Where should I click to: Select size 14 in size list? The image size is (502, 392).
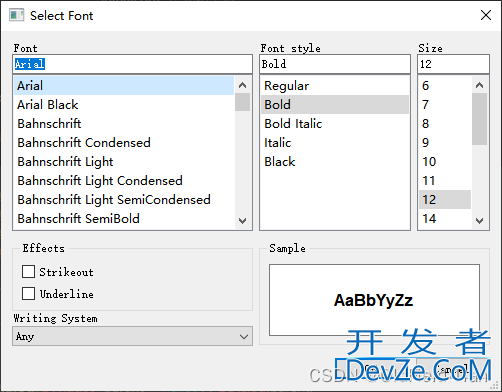(x=445, y=219)
